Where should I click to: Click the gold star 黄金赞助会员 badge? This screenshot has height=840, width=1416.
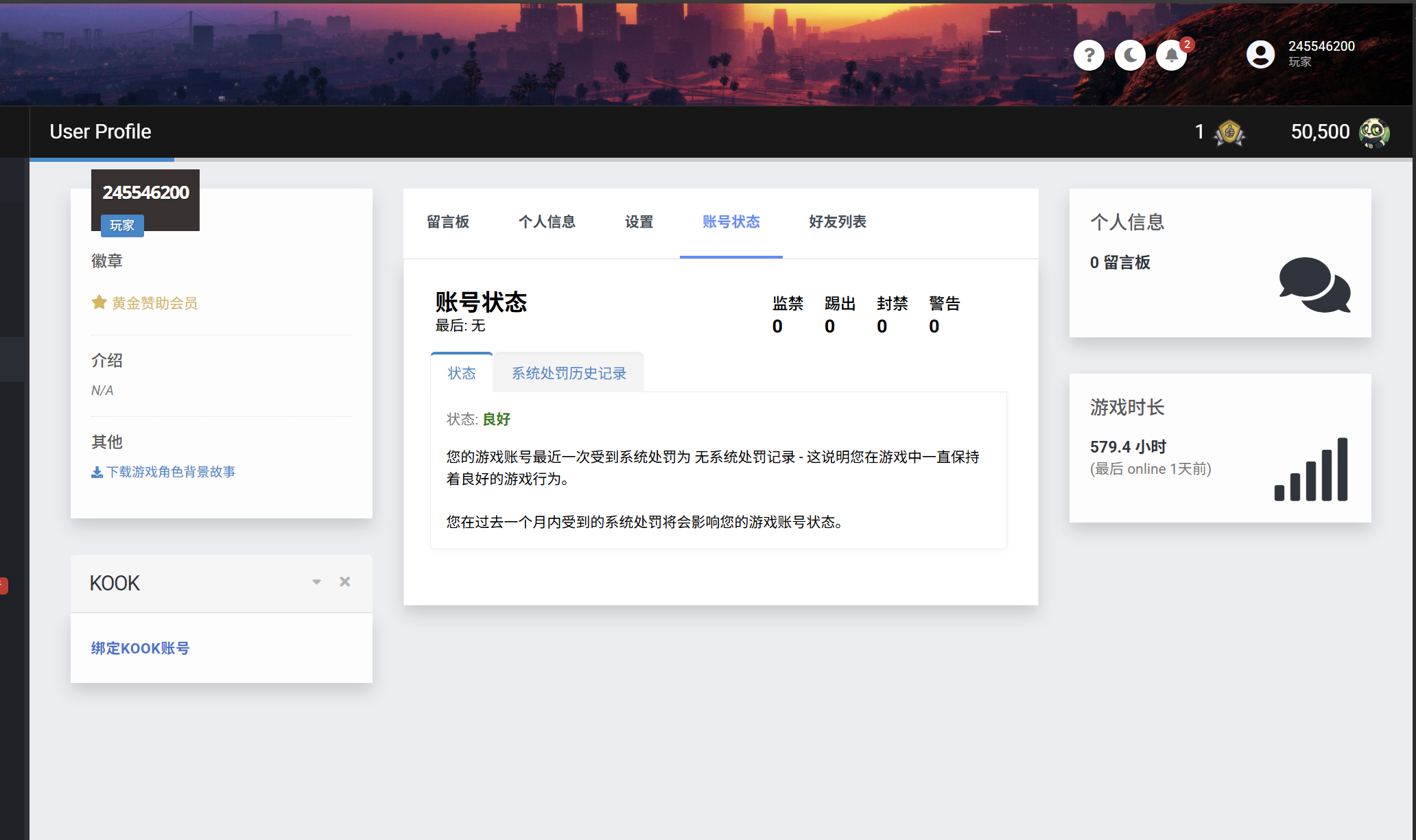[x=145, y=303]
